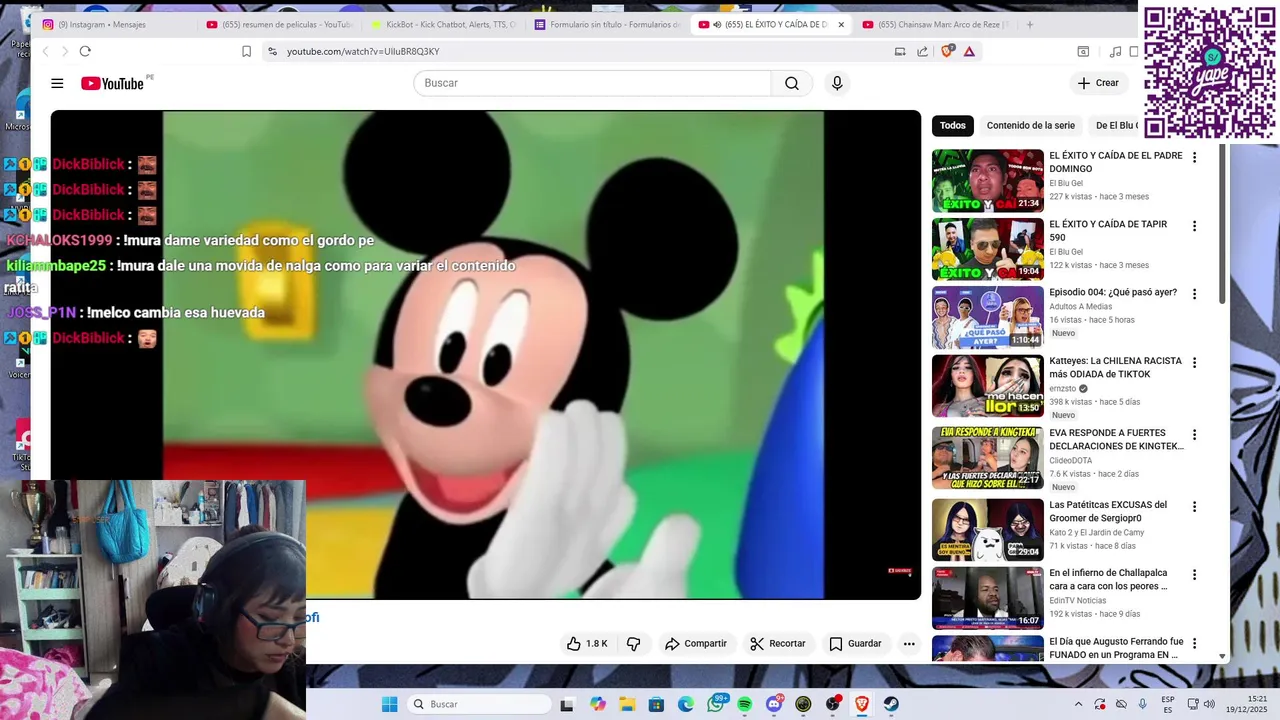
Task: Open more options for Challapalca video
Action: (x=1194, y=575)
